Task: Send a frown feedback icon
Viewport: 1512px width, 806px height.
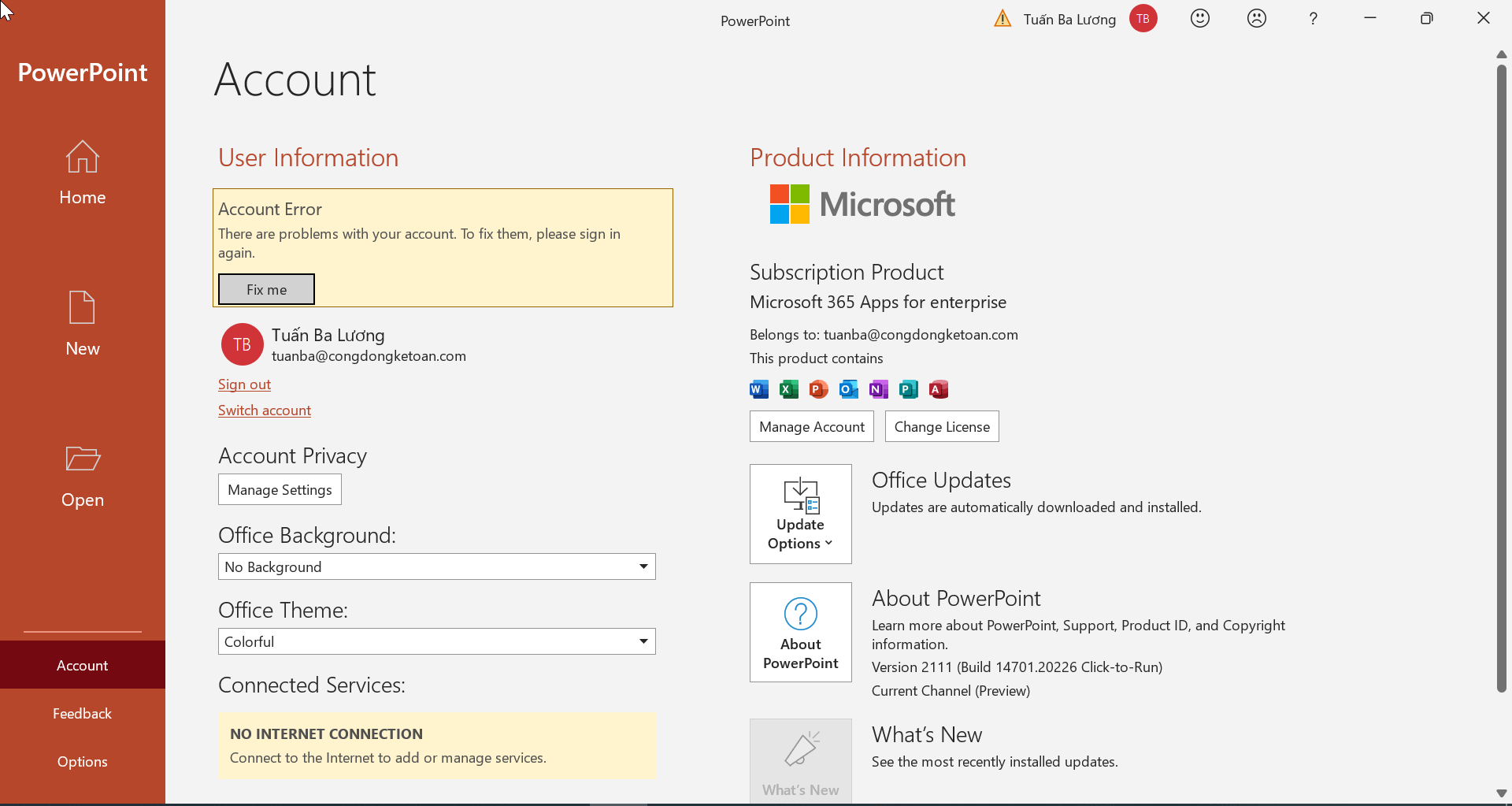Action: click(x=1257, y=18)
